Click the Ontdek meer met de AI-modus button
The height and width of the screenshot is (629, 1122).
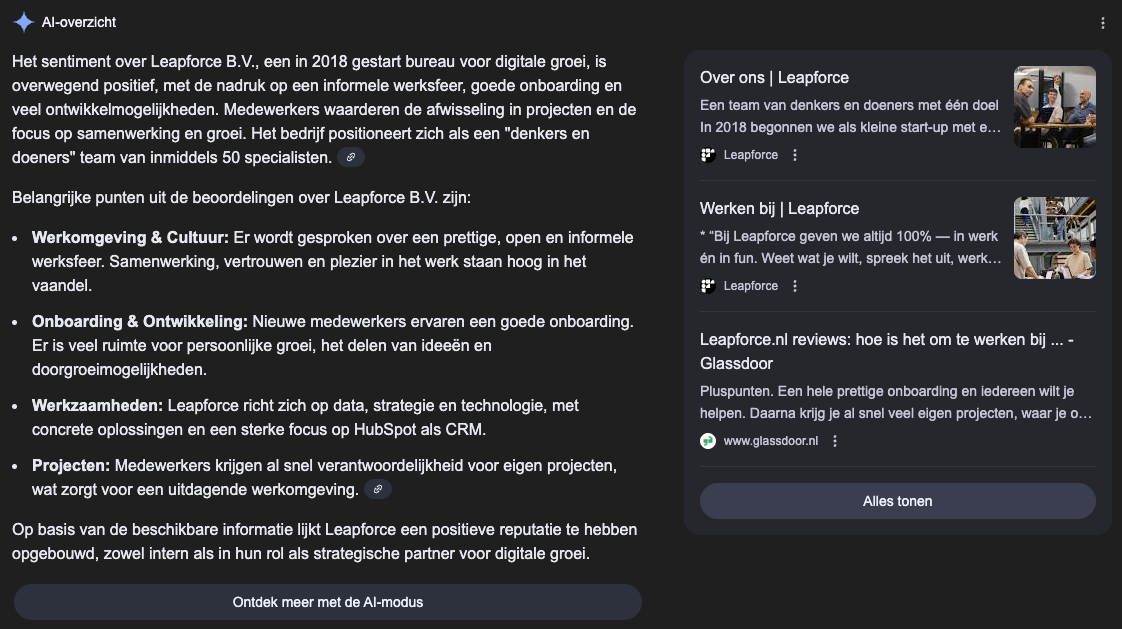tap(326, 602)
